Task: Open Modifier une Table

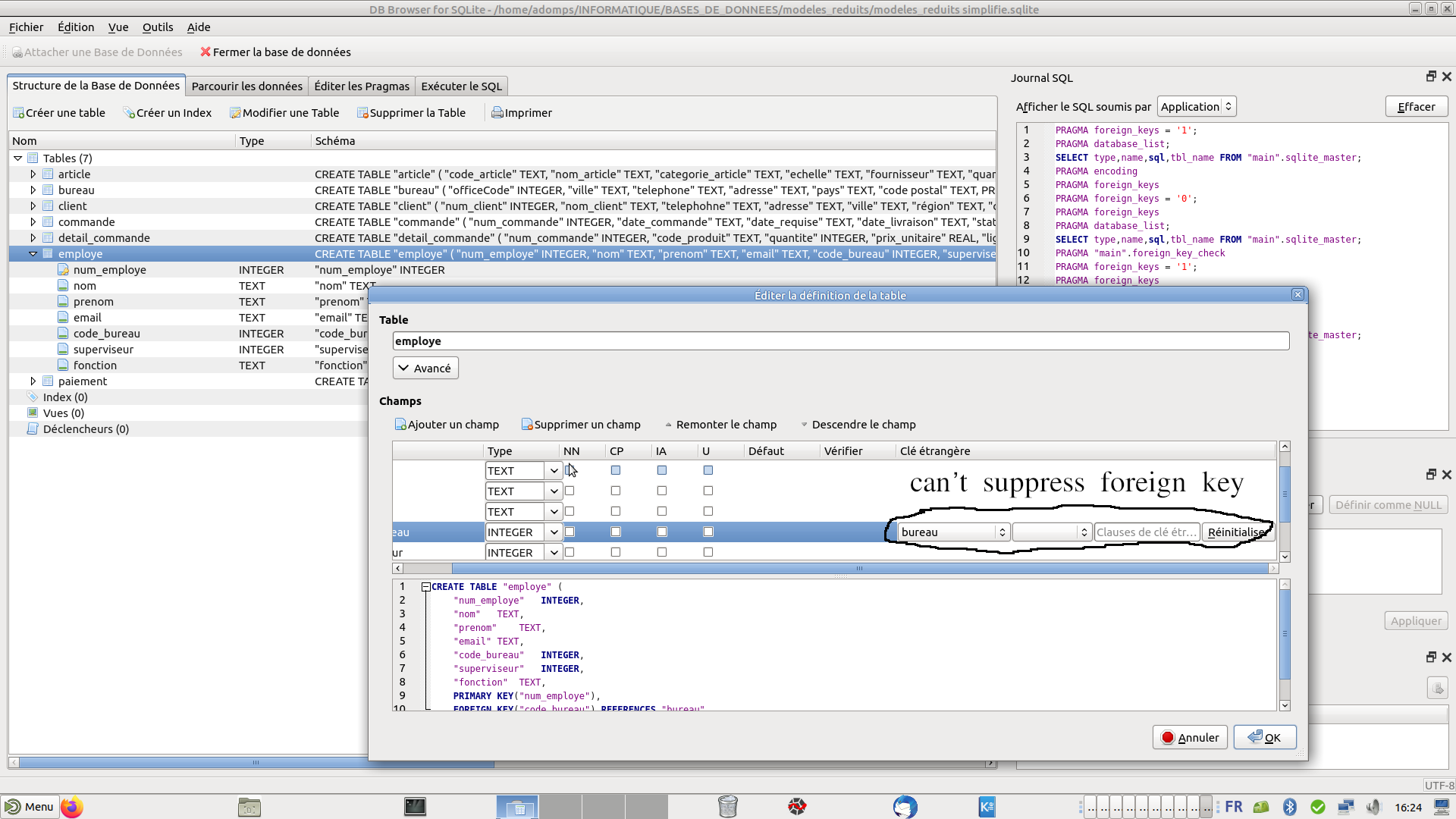Action: point(284,112)
